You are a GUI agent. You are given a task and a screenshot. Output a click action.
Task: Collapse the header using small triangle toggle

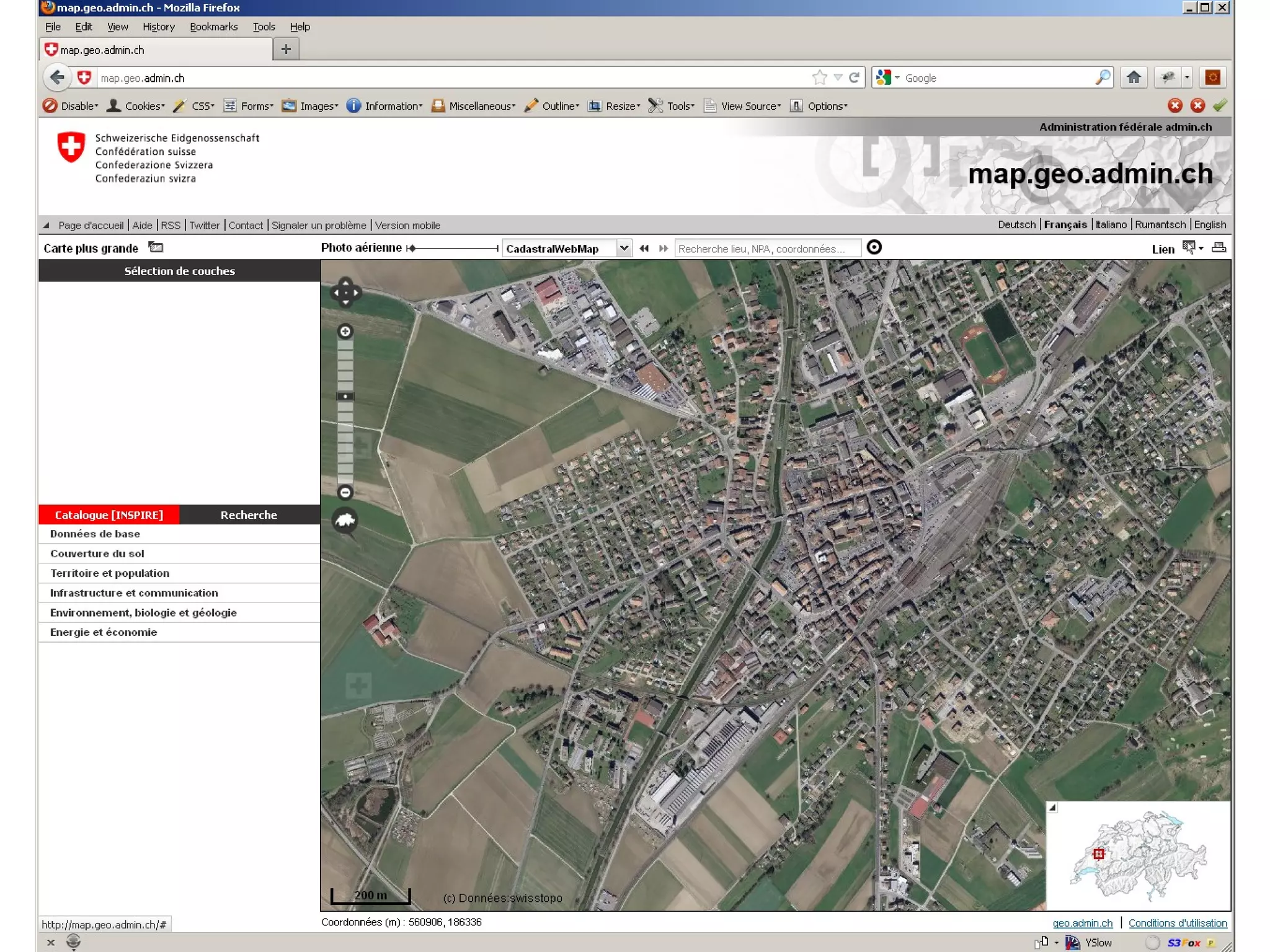(x=47, y=225)
